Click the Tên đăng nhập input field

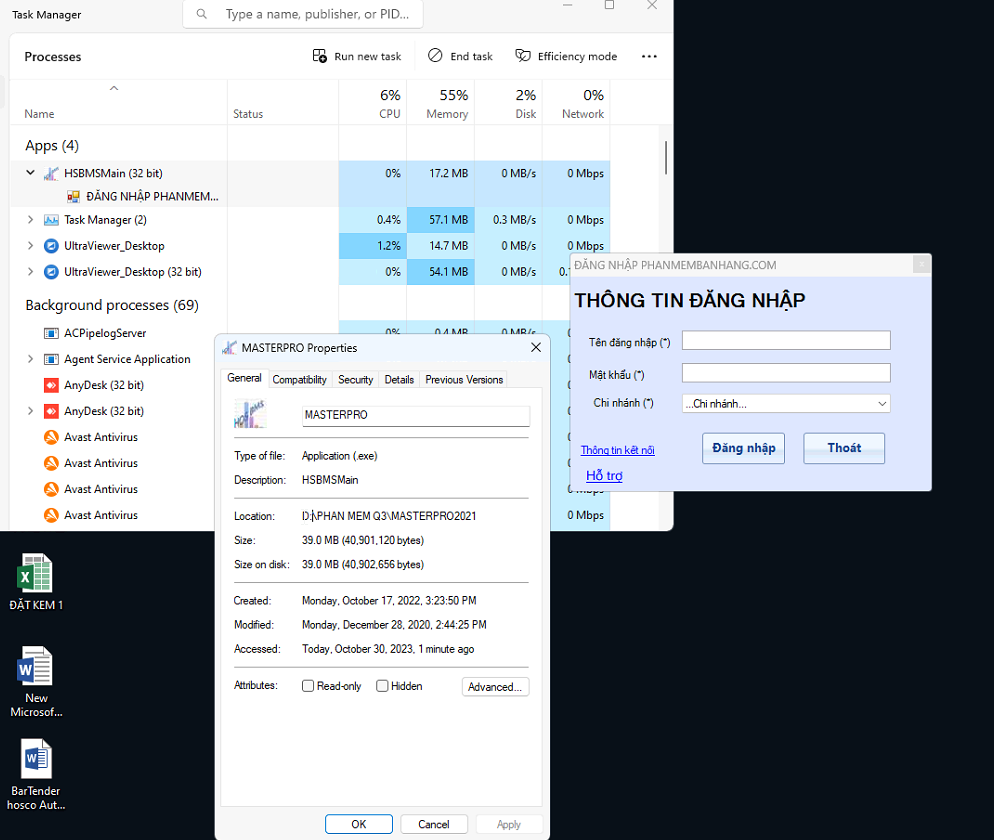click(785, 341)
